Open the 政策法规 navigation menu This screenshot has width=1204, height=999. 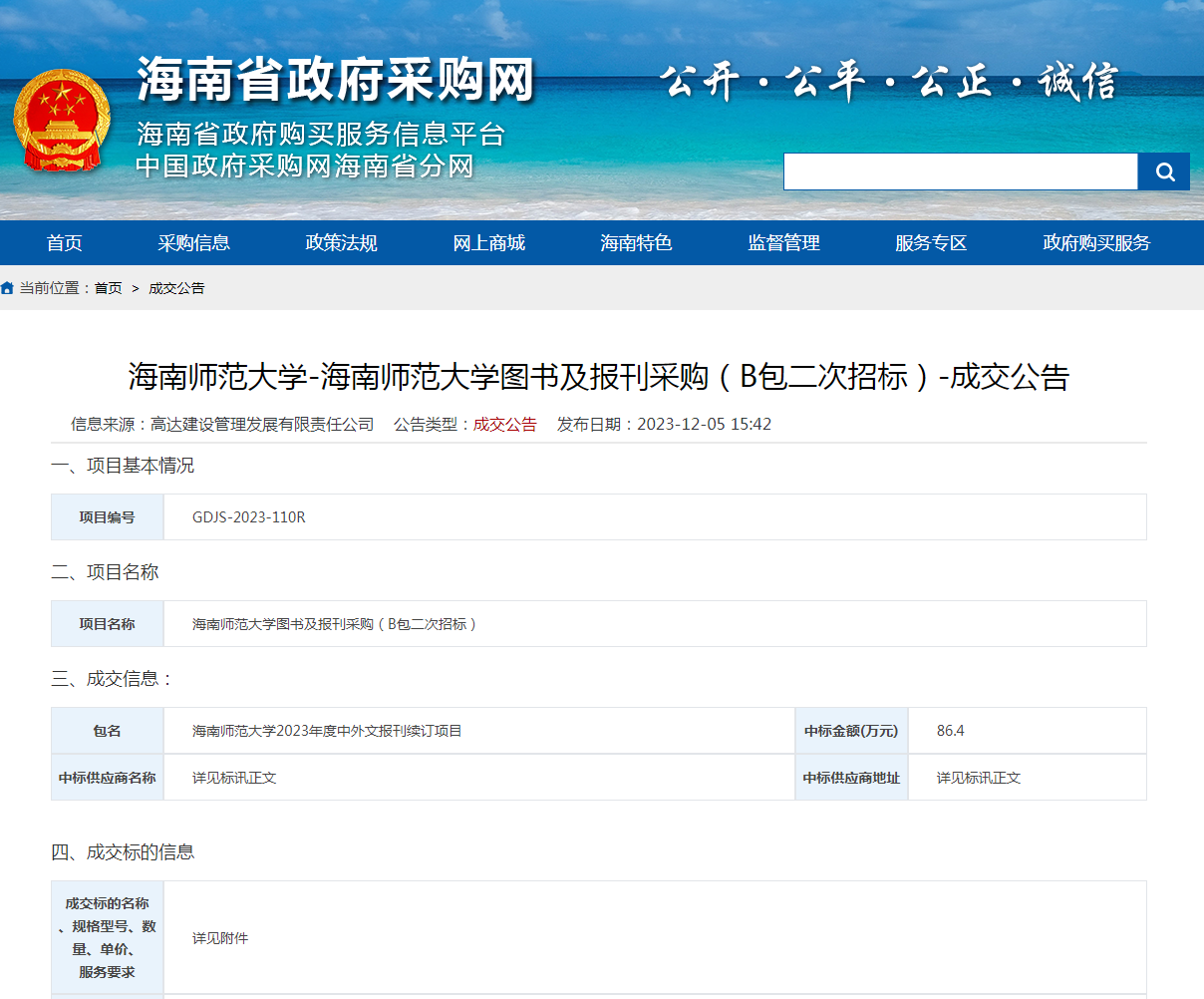pos(342,243)
